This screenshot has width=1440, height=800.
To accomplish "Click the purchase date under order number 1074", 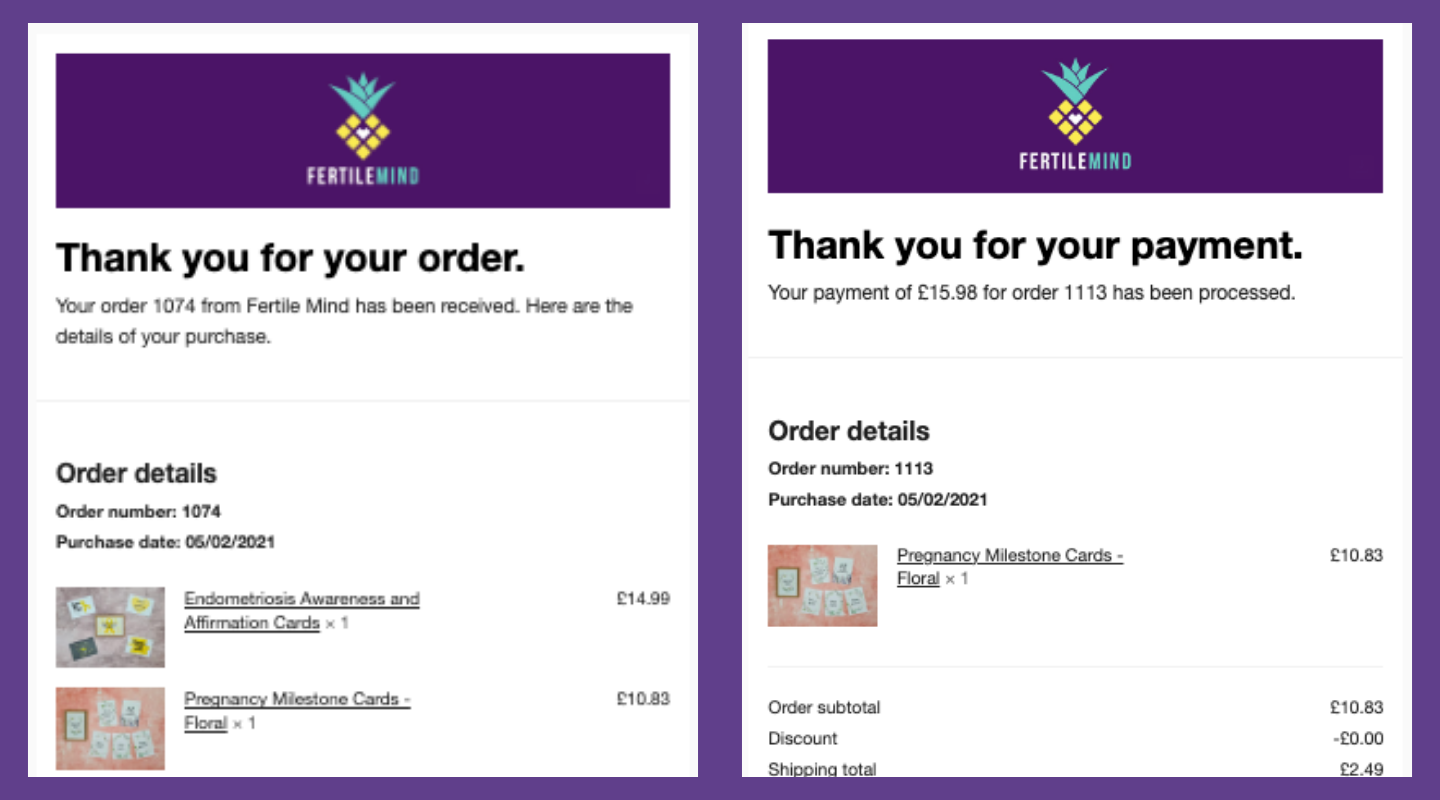I will point(165,542).
